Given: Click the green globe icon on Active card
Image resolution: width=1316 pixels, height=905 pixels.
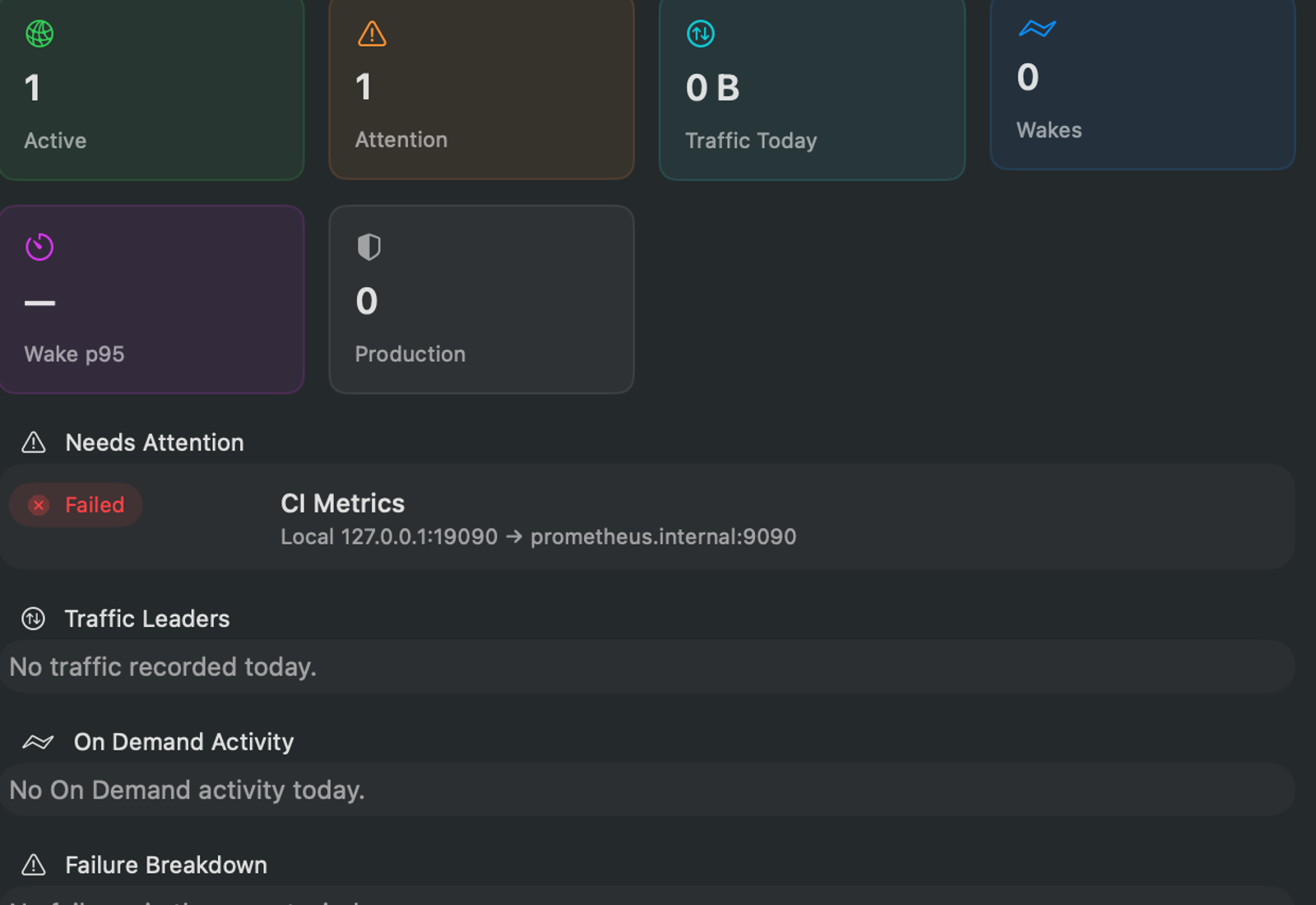Looking at the screenshot, I should point(39,34).
